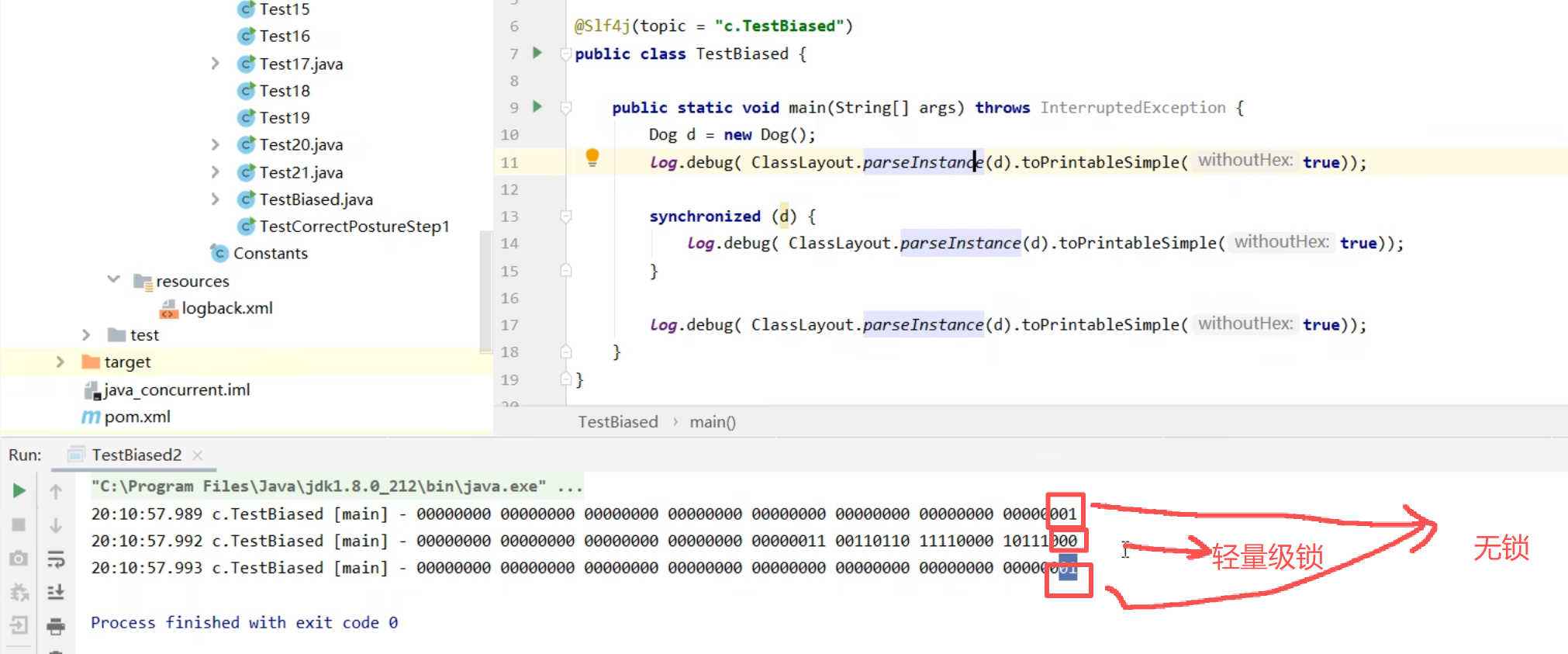This screenshot has width=1568, height=654.
Task: Collapse main method fold marker on line 9
Action: [566, 108]
